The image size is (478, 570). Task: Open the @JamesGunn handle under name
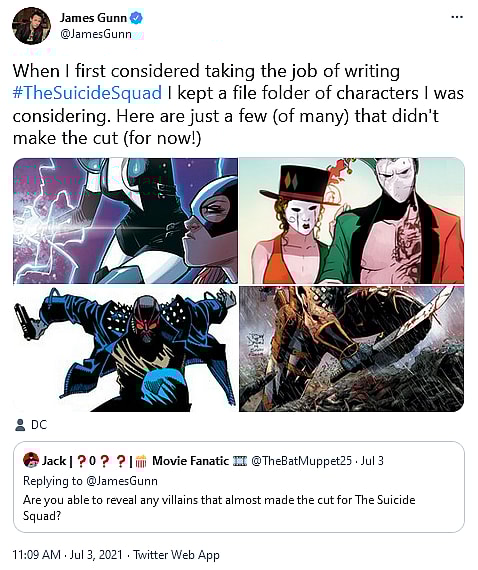pos(96,34)
